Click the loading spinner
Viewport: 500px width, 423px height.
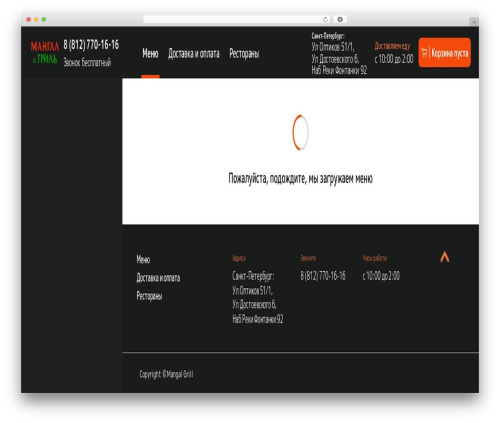tap(300, 132)
